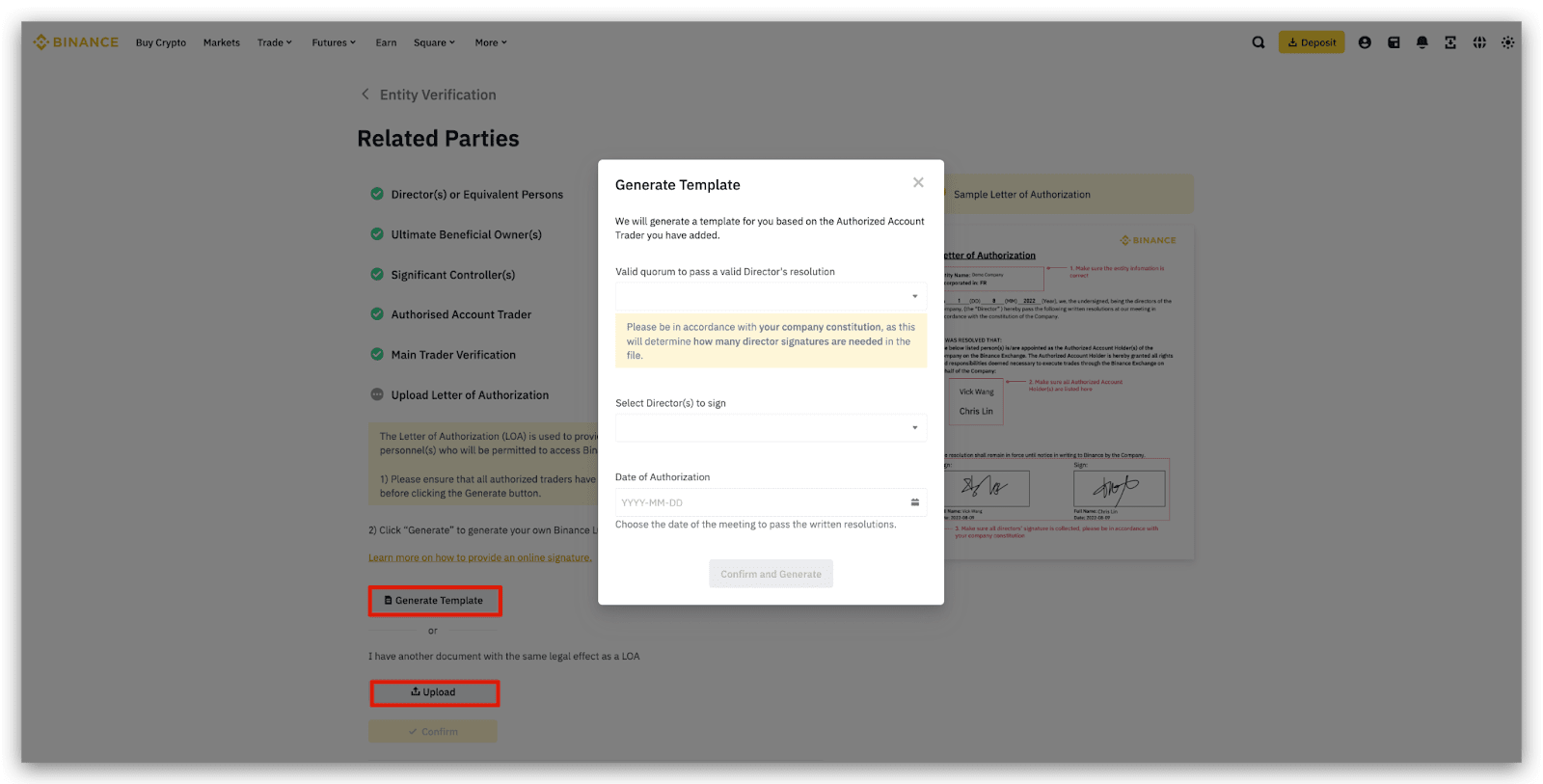Viewport: 1543px width, 784px height.
Task: Click the Generate Template button
Action: pos(435,601)
